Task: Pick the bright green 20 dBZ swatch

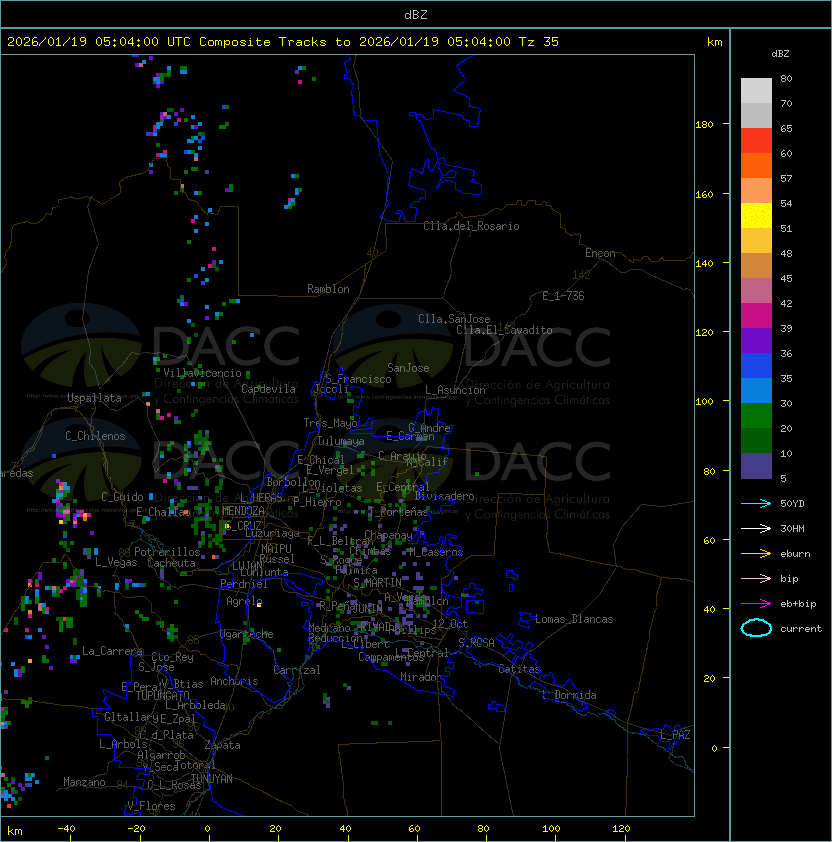Action: 756,416
